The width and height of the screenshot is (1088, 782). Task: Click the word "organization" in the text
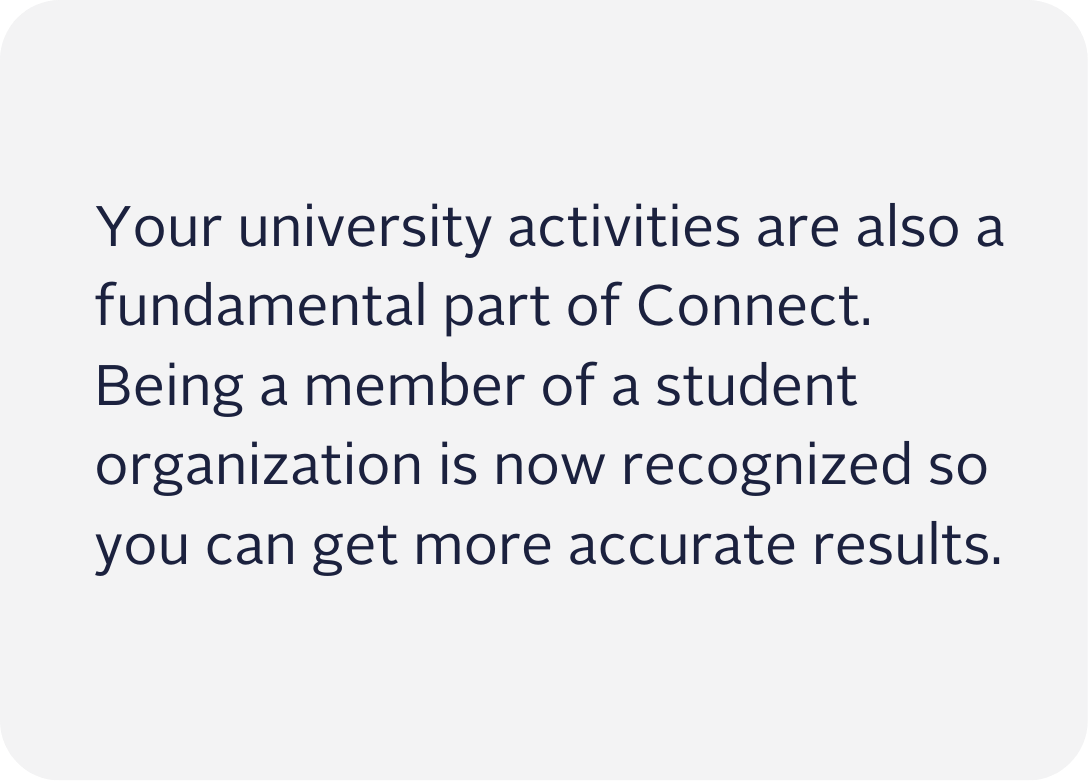[x=258, y=468]
